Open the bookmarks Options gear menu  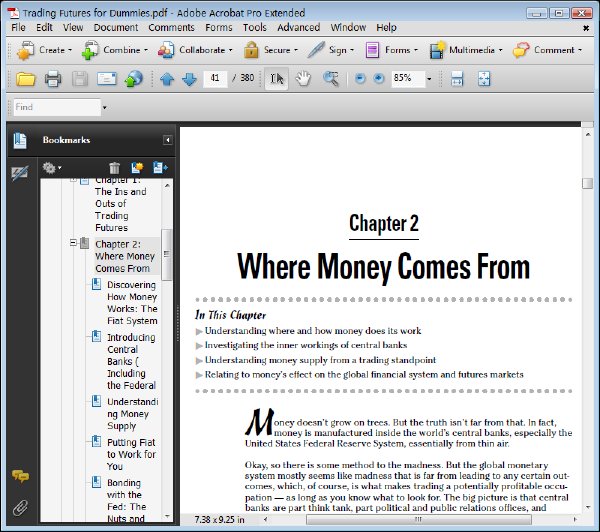tap(52, 168)
